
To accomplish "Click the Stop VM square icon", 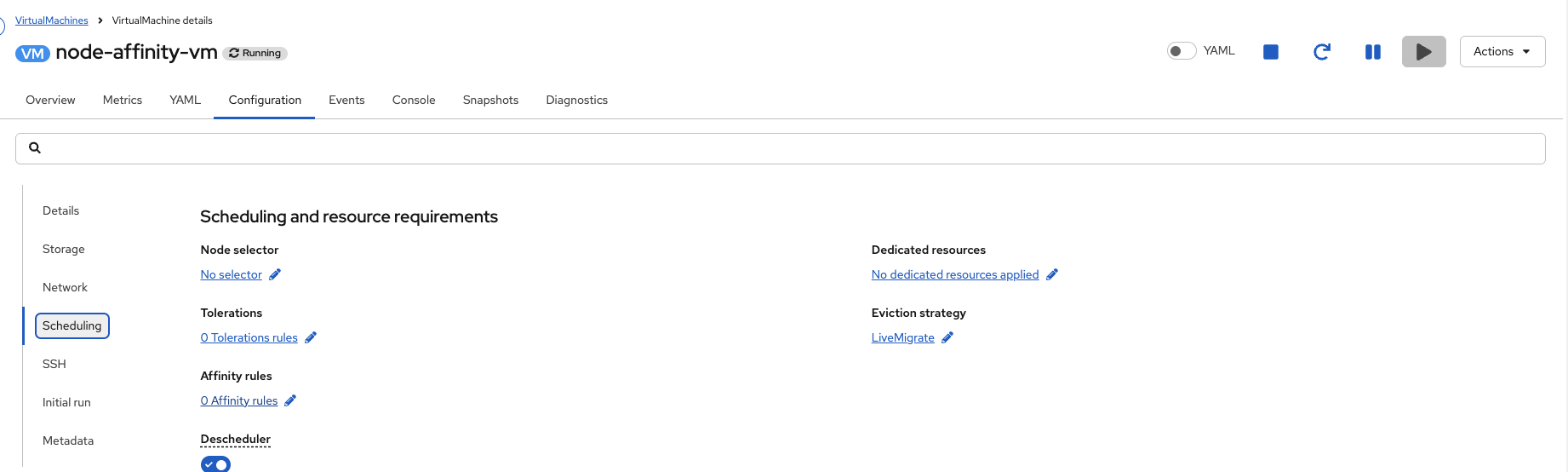I will pos(1270,52).
